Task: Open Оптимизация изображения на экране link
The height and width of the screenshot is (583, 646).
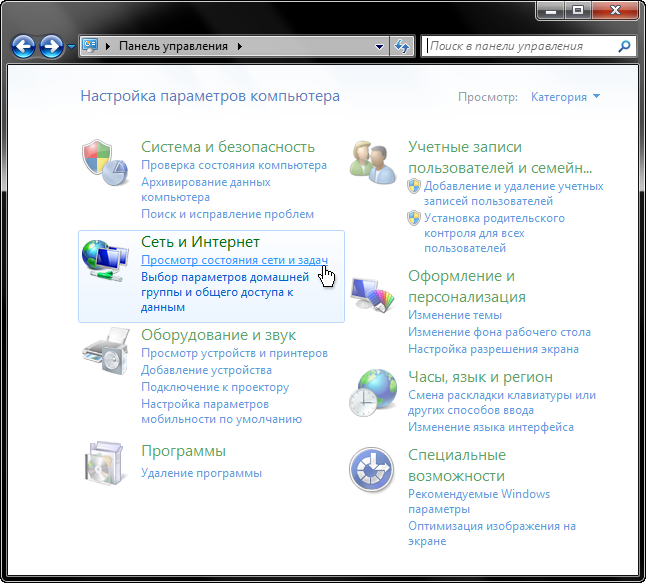Action: 492,534
